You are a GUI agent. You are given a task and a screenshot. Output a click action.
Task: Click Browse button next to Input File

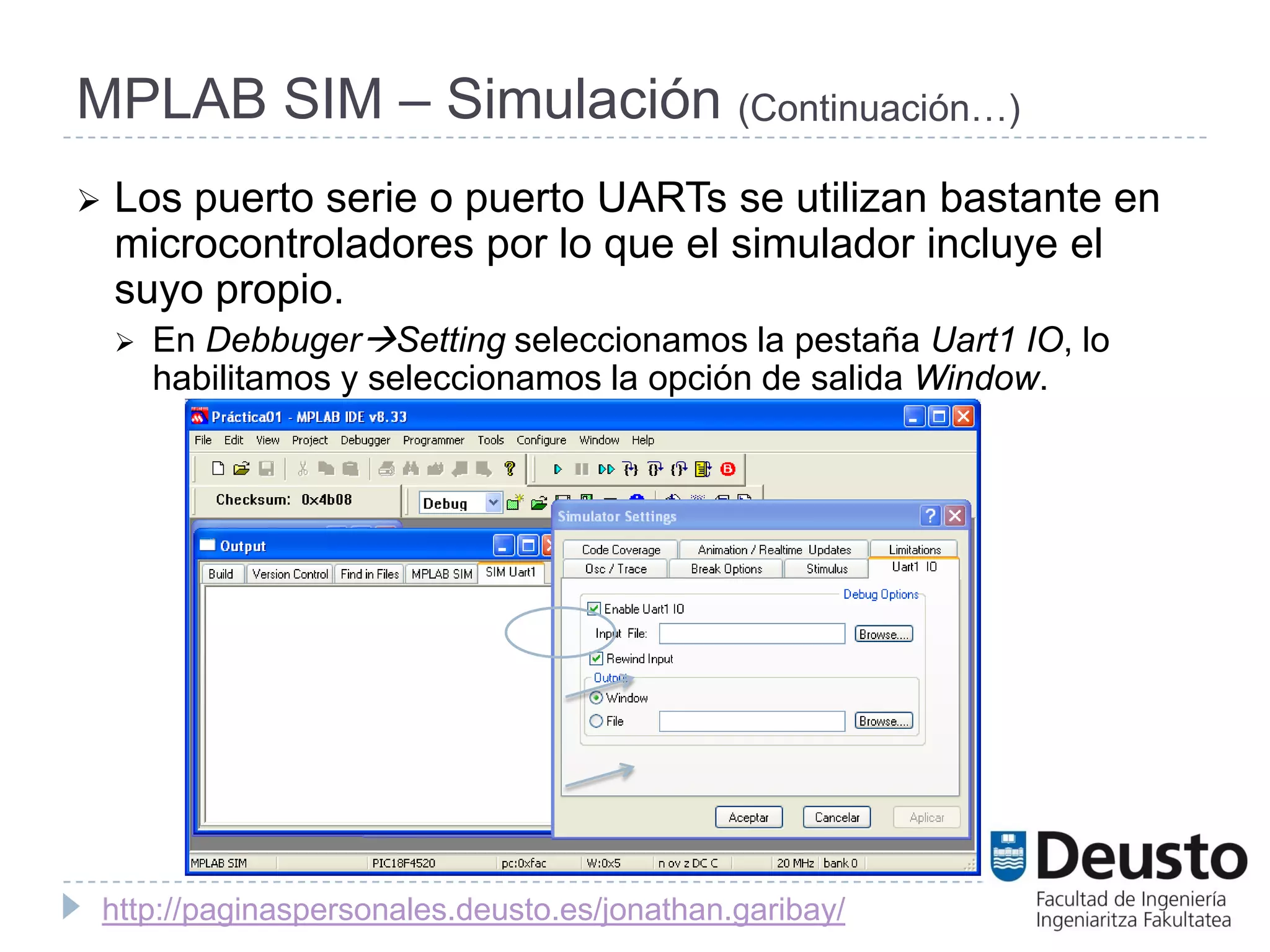click(883, 634)
